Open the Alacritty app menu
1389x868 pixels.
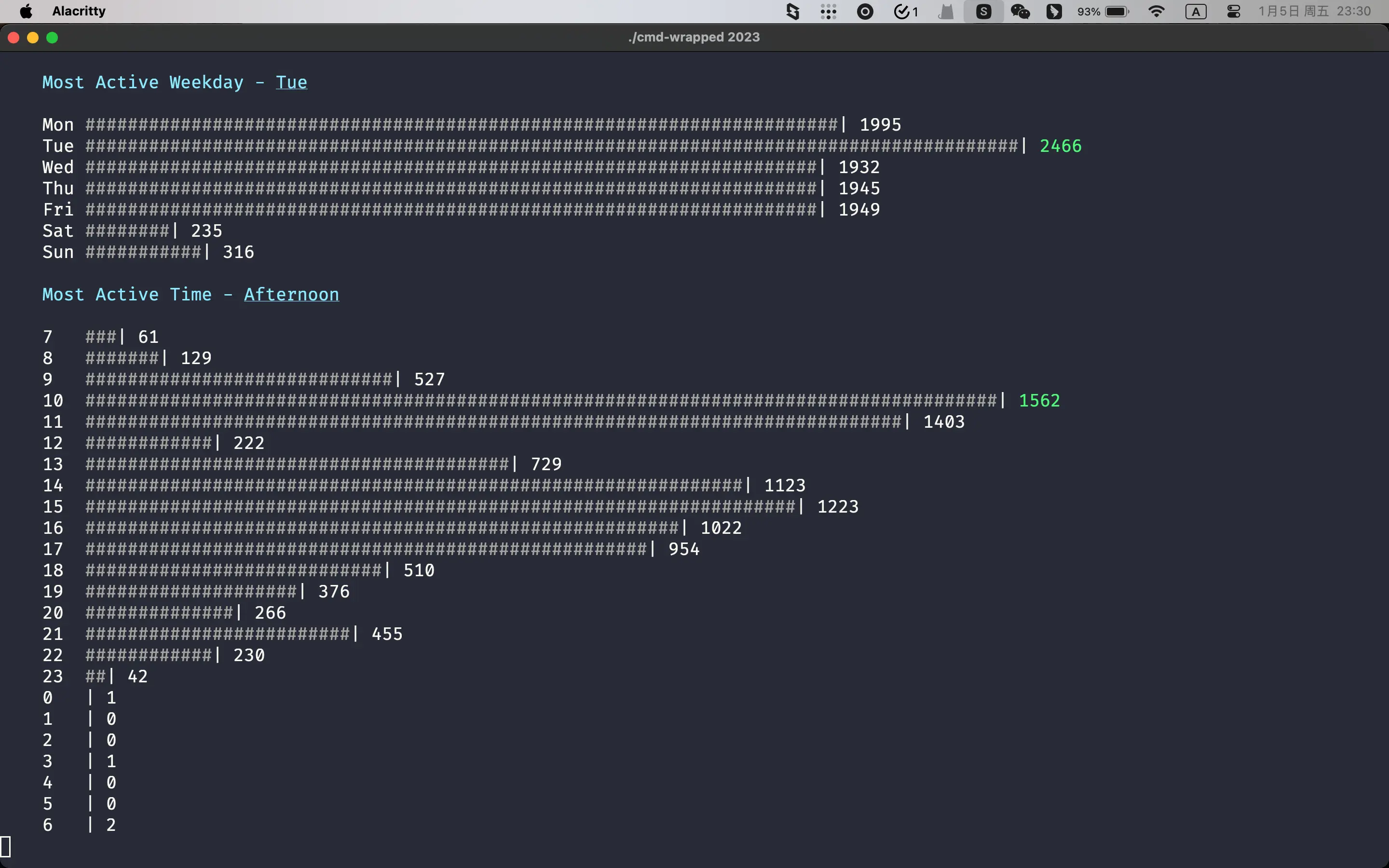[x=79, y=12]
